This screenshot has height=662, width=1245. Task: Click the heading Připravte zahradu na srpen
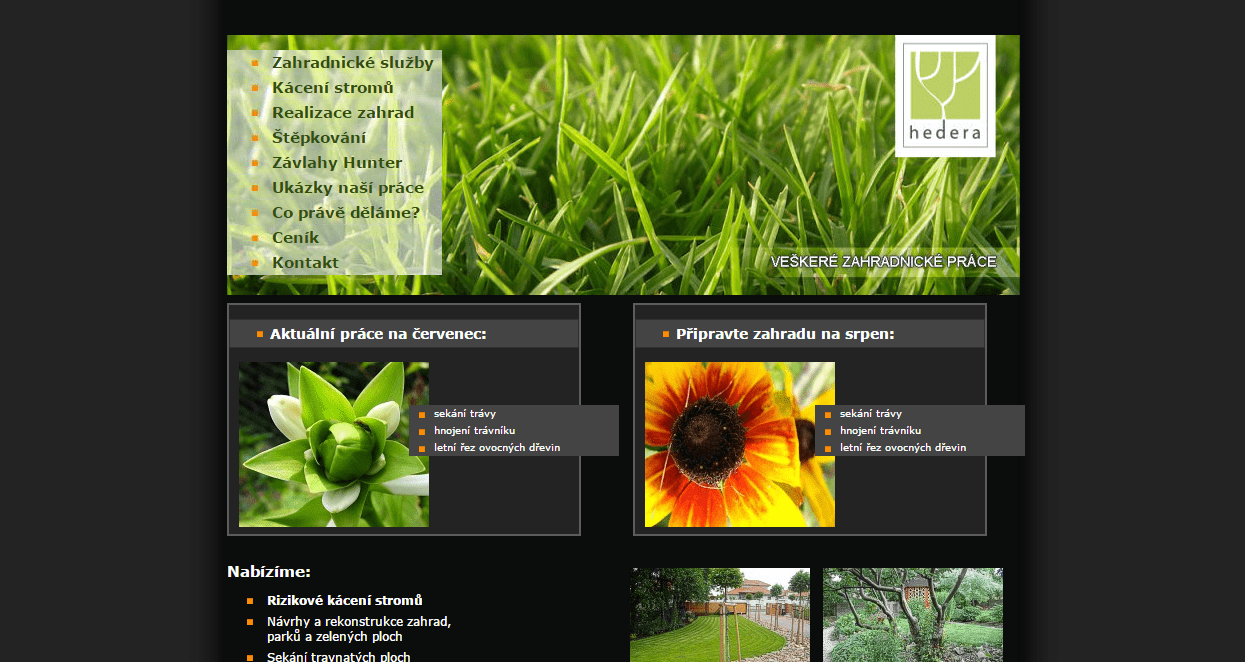tap(785, 334)
